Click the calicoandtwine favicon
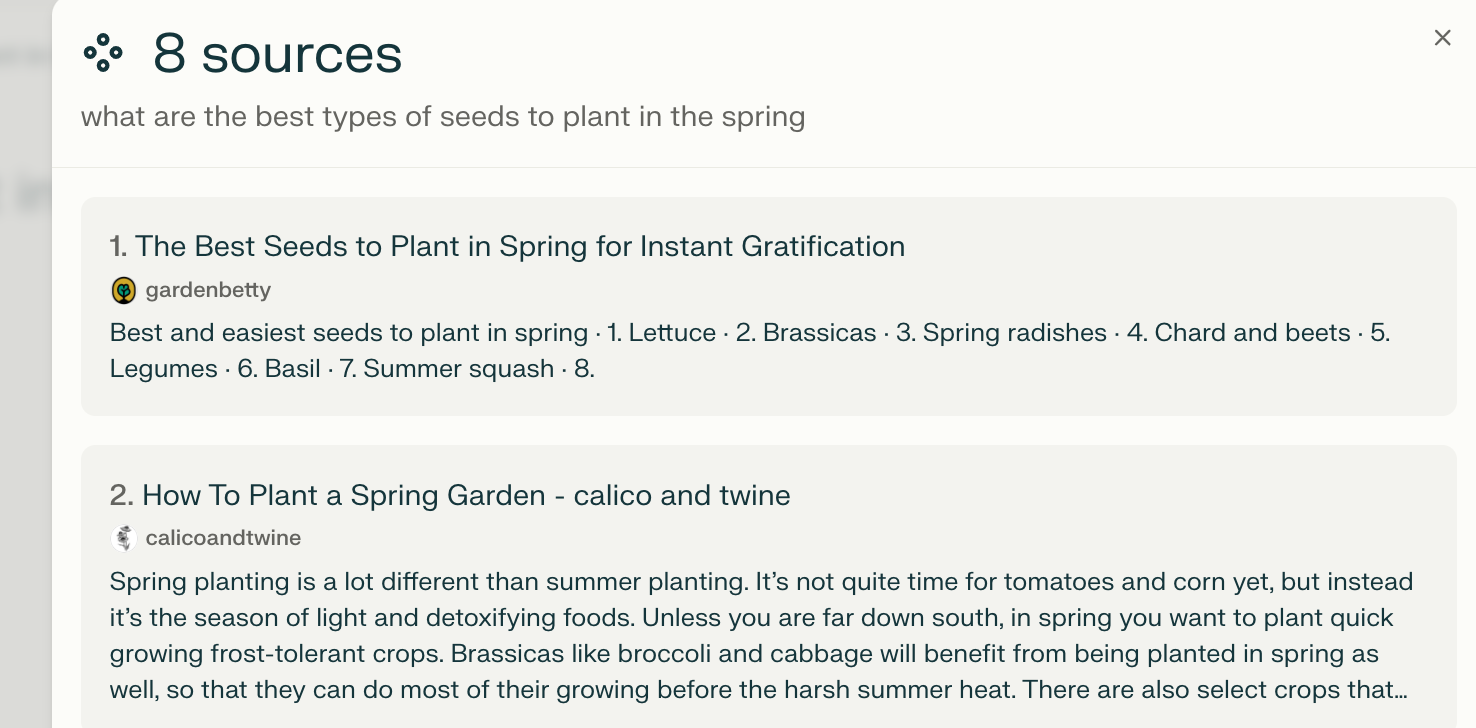The width and height of the screenshot is (1476, 728). [123, 538]
